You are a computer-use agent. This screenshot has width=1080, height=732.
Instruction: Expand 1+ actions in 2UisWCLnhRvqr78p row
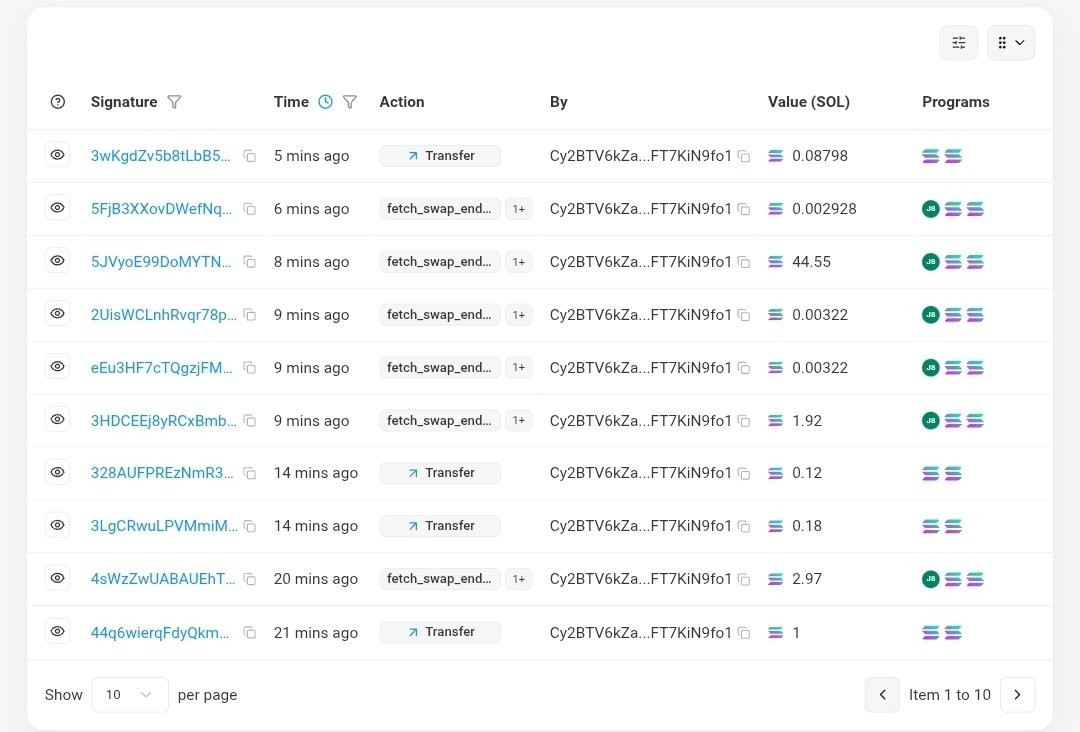[519, 315]
